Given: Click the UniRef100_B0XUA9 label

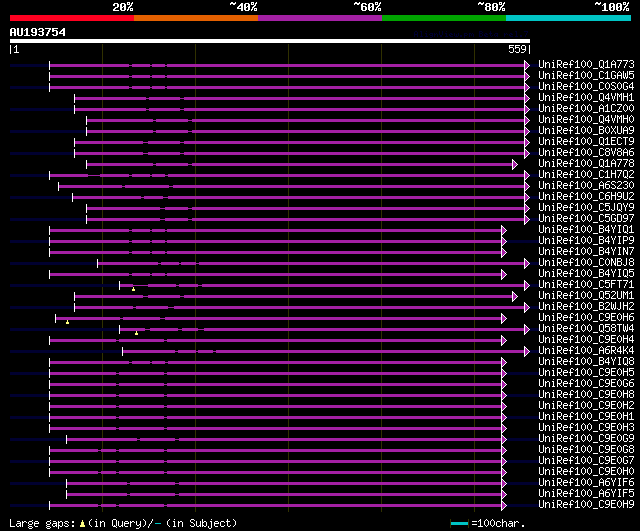Looking at the screenshot, I should (x=586, y=131).
